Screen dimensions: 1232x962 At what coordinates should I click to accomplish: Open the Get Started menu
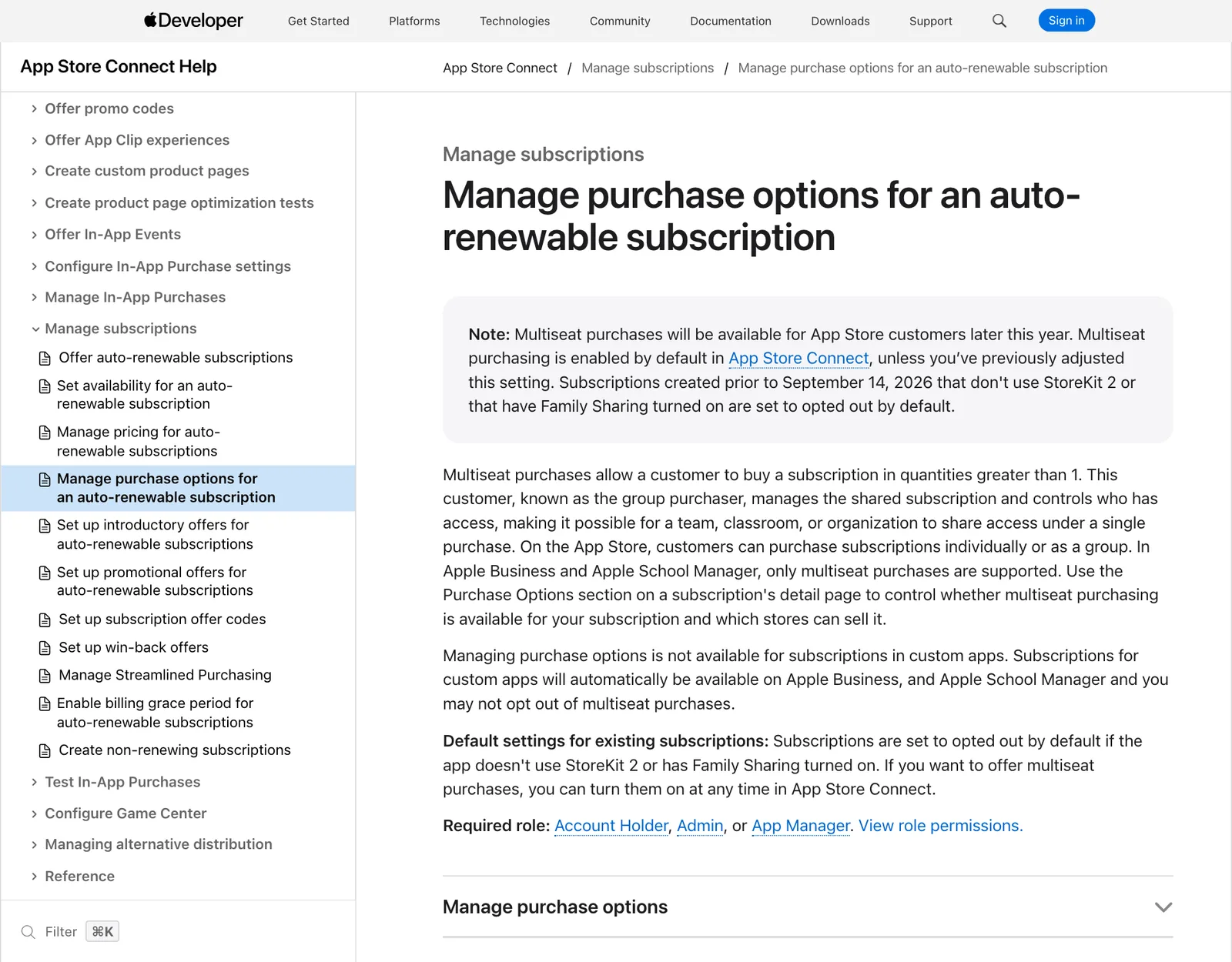click(x=318, y=21)
